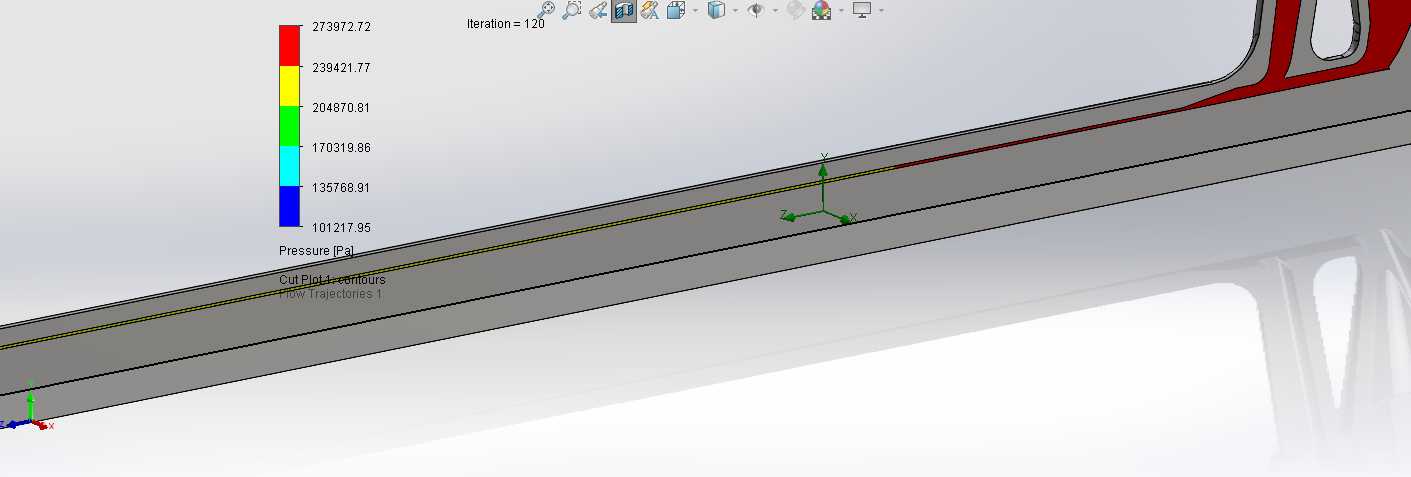Click the Apply Scene icon
Viewport: 1411px width, 477px height.
[x=822, y=10]
